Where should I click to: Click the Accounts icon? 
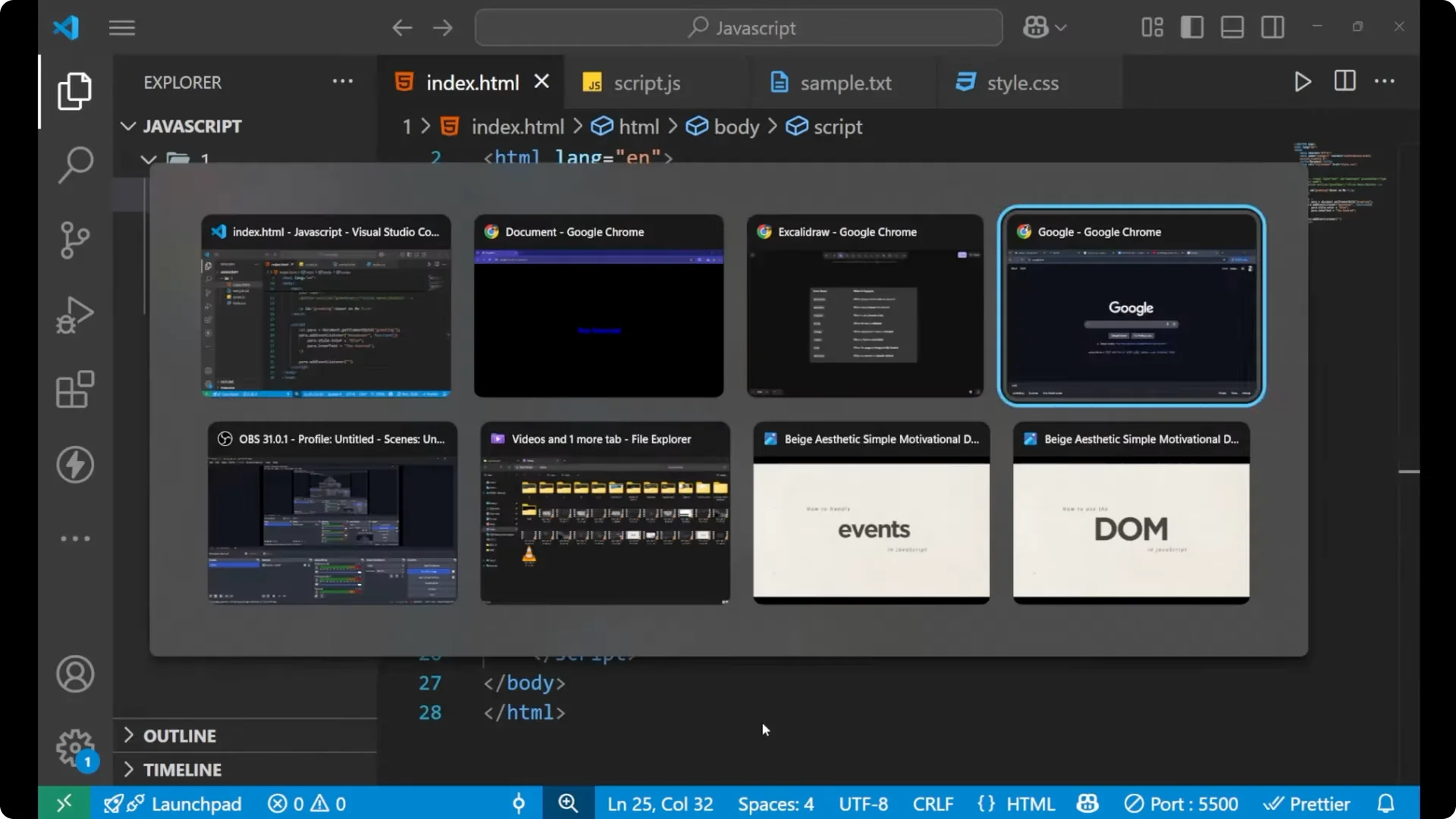pos(75,674)
